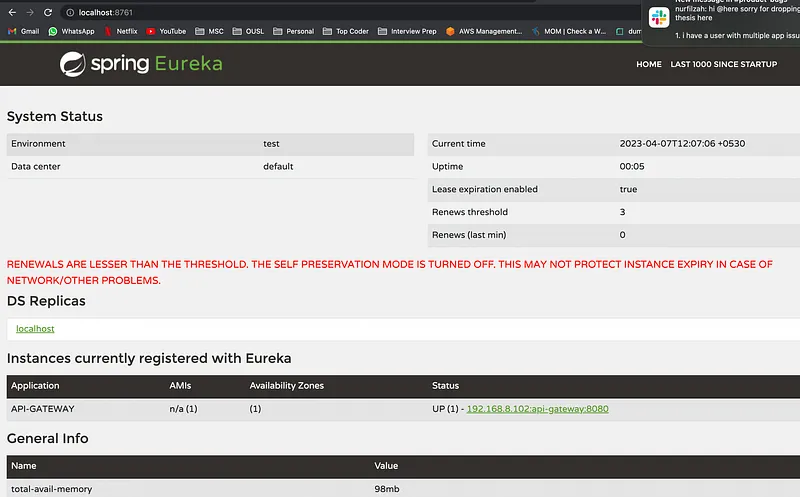Click the n/a (1) AMIs cell
The height and width of the screenshot is (497, 800).
[x=183, y=409]
